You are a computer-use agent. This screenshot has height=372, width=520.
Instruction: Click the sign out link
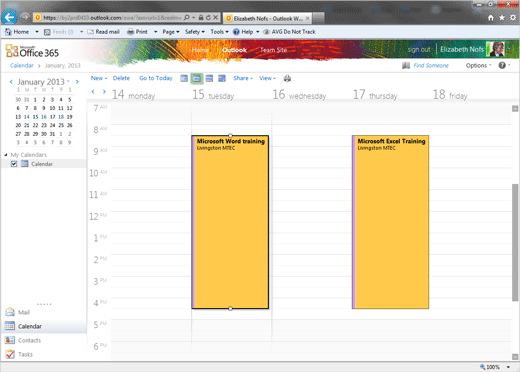(x=419, y=49)
